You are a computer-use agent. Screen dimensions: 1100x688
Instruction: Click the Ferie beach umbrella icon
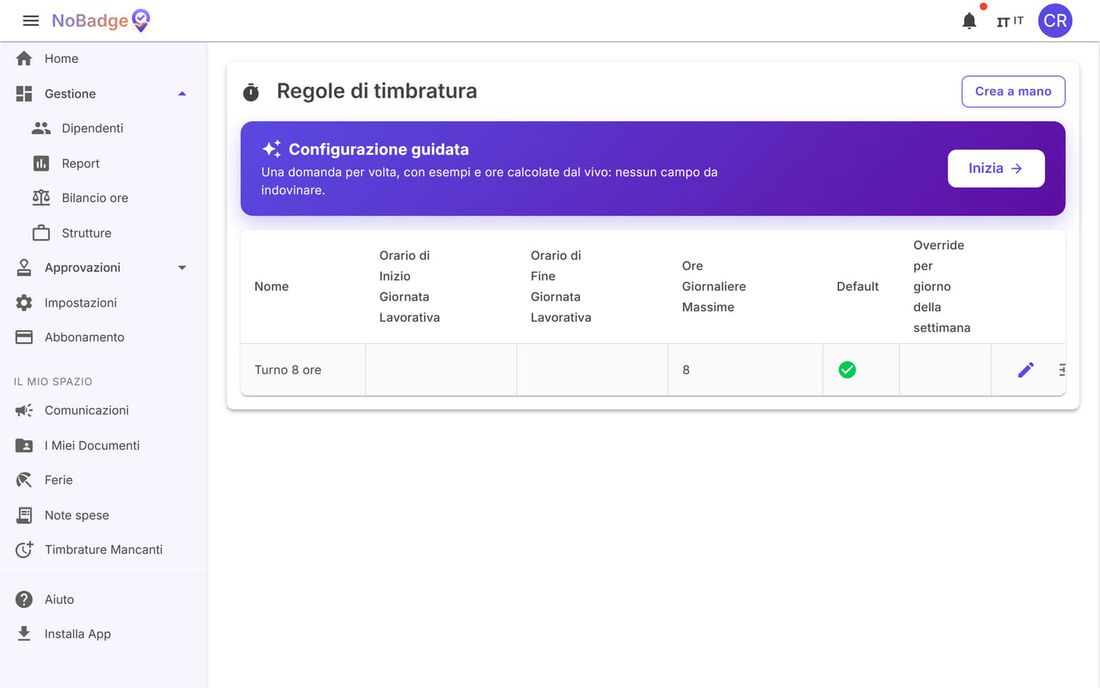[24, 480]
